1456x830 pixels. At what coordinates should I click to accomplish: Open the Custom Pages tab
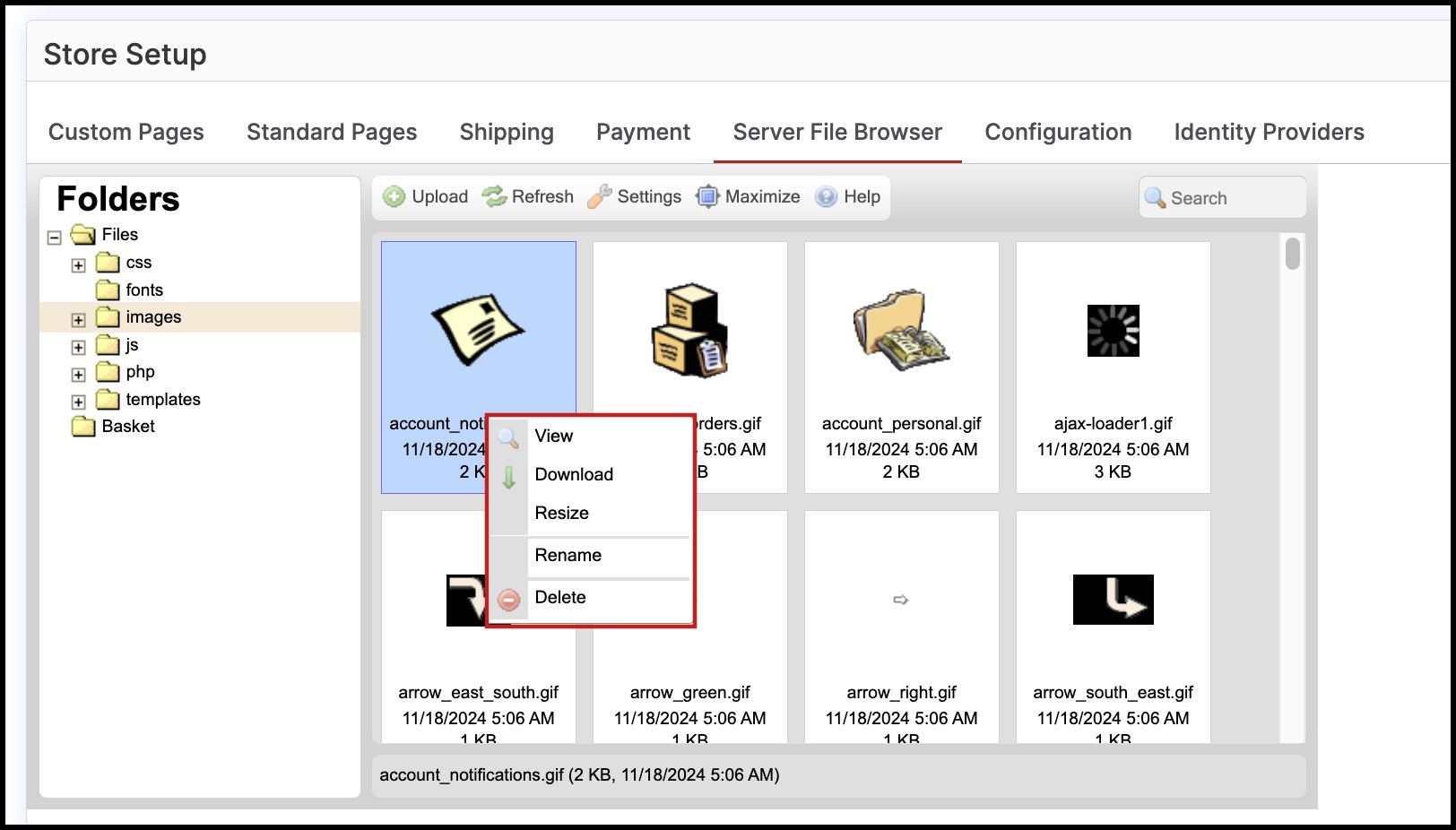[126, 132]
